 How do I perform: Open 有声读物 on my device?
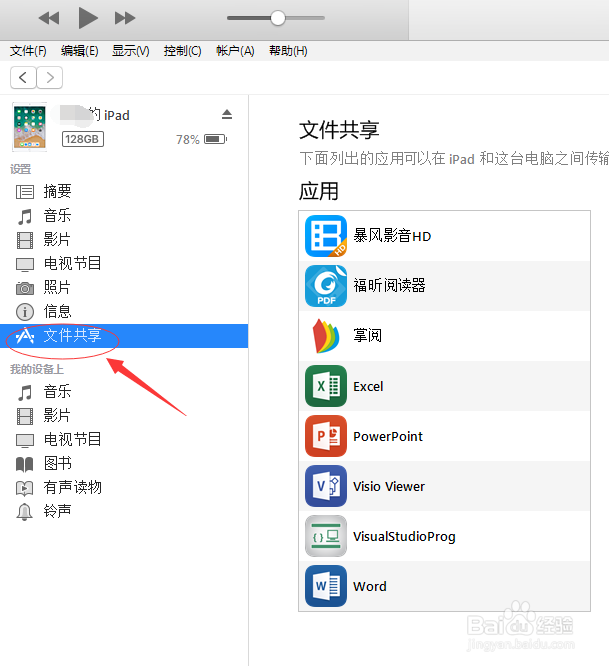[x=124, y=487]
